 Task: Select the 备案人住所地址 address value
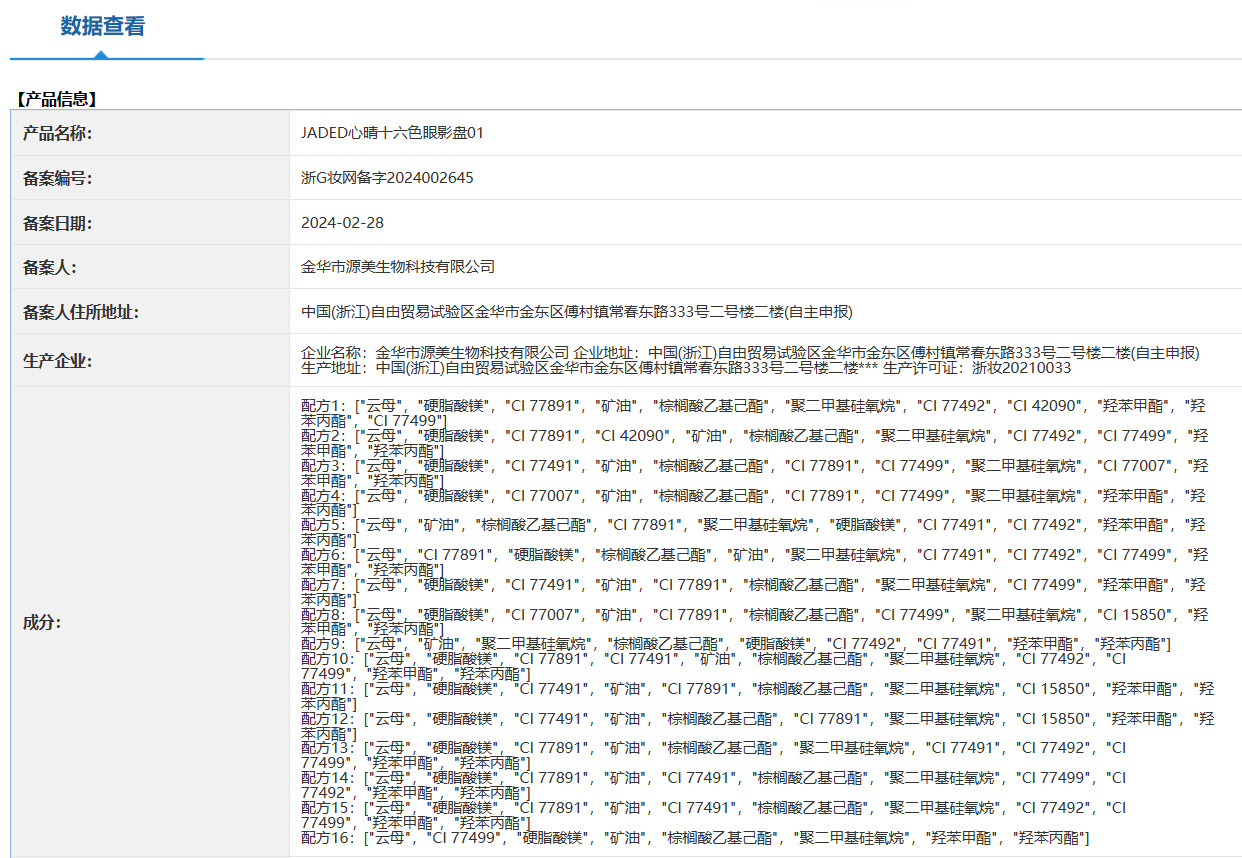[577, 312]
